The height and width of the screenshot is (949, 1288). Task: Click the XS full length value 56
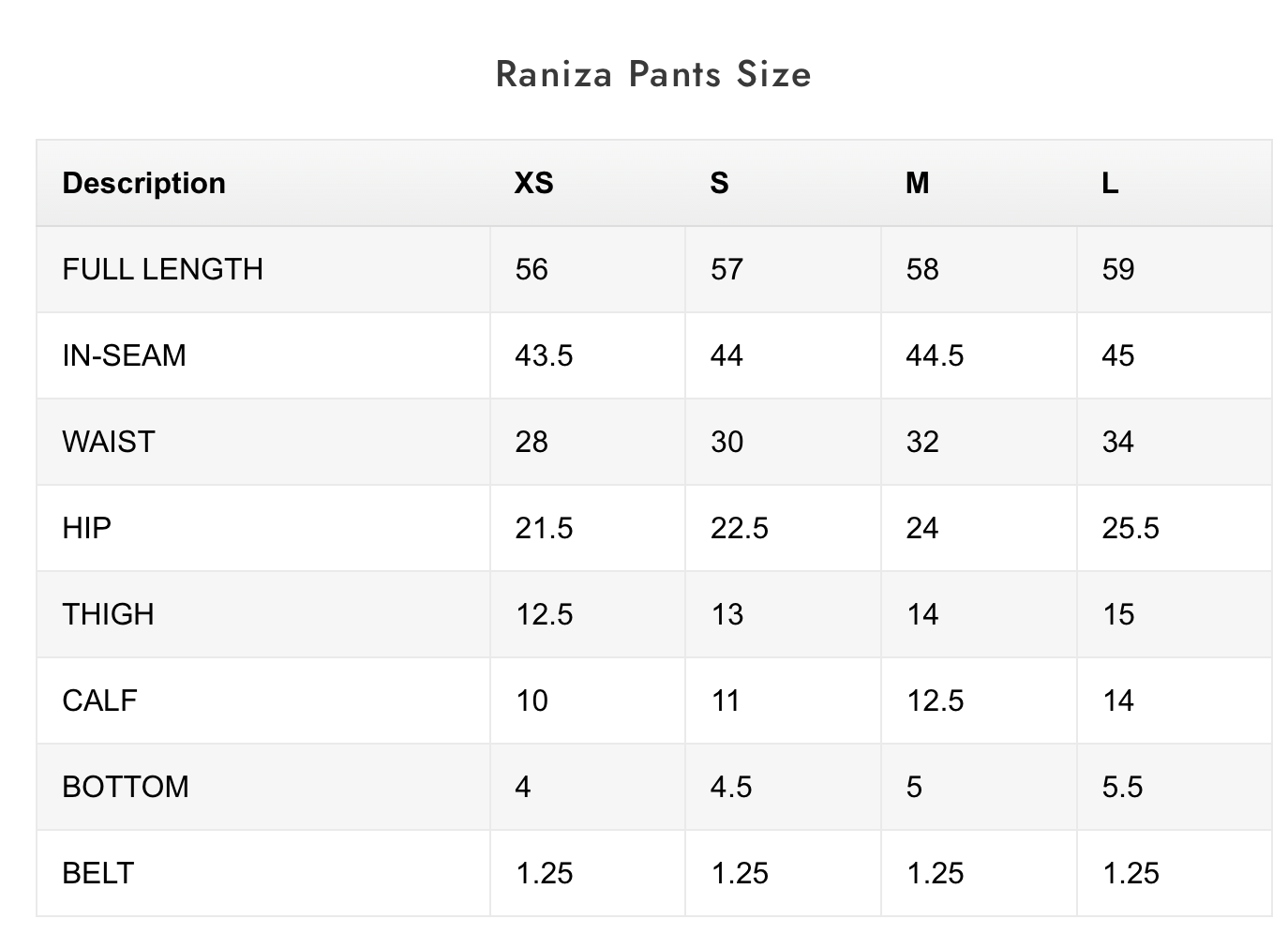pyautogui.click(x=531, y=269)
